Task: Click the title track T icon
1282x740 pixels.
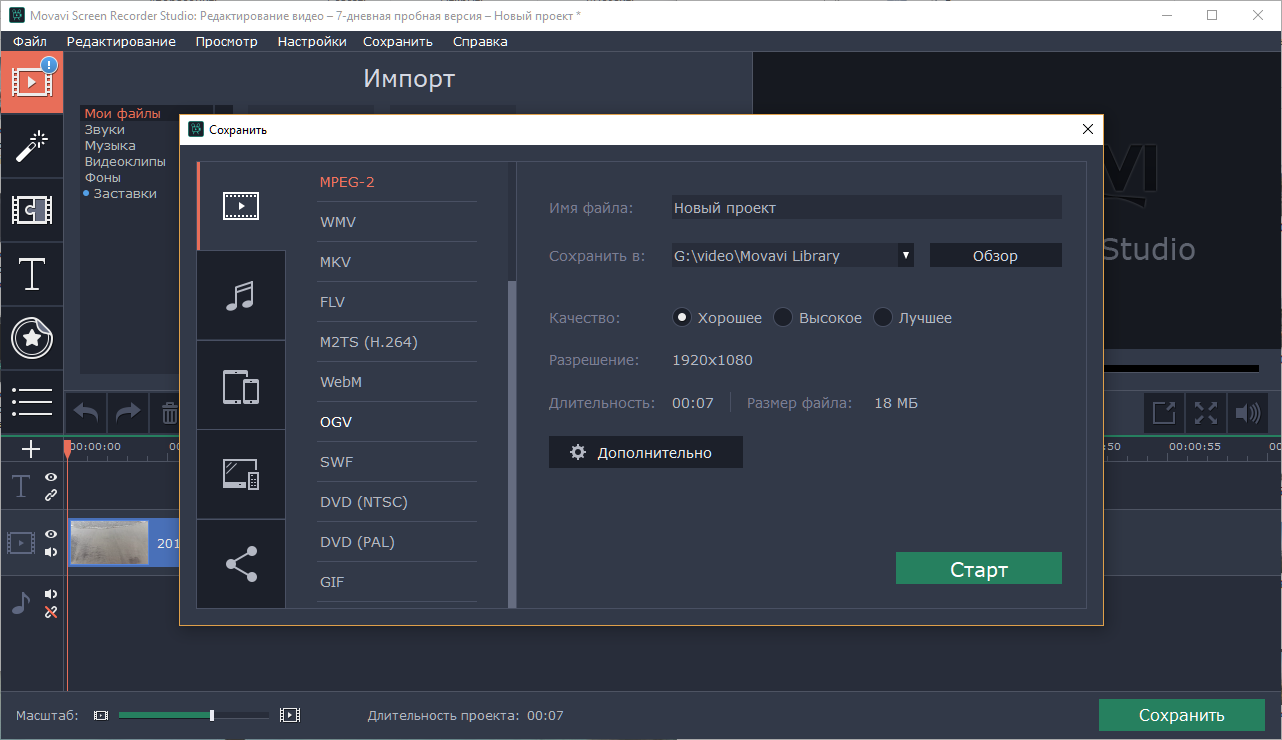Action: tap(21, 487)
